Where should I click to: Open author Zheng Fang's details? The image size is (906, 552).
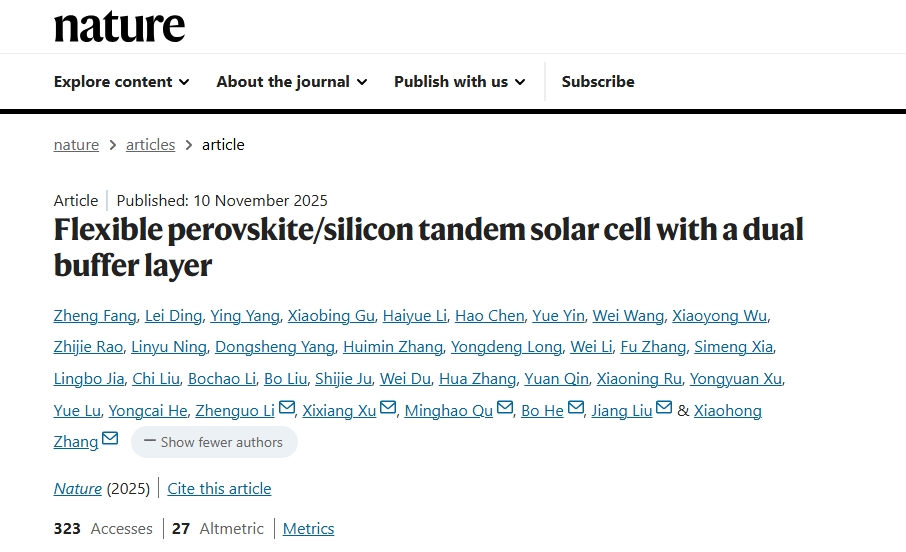[94, 316]
